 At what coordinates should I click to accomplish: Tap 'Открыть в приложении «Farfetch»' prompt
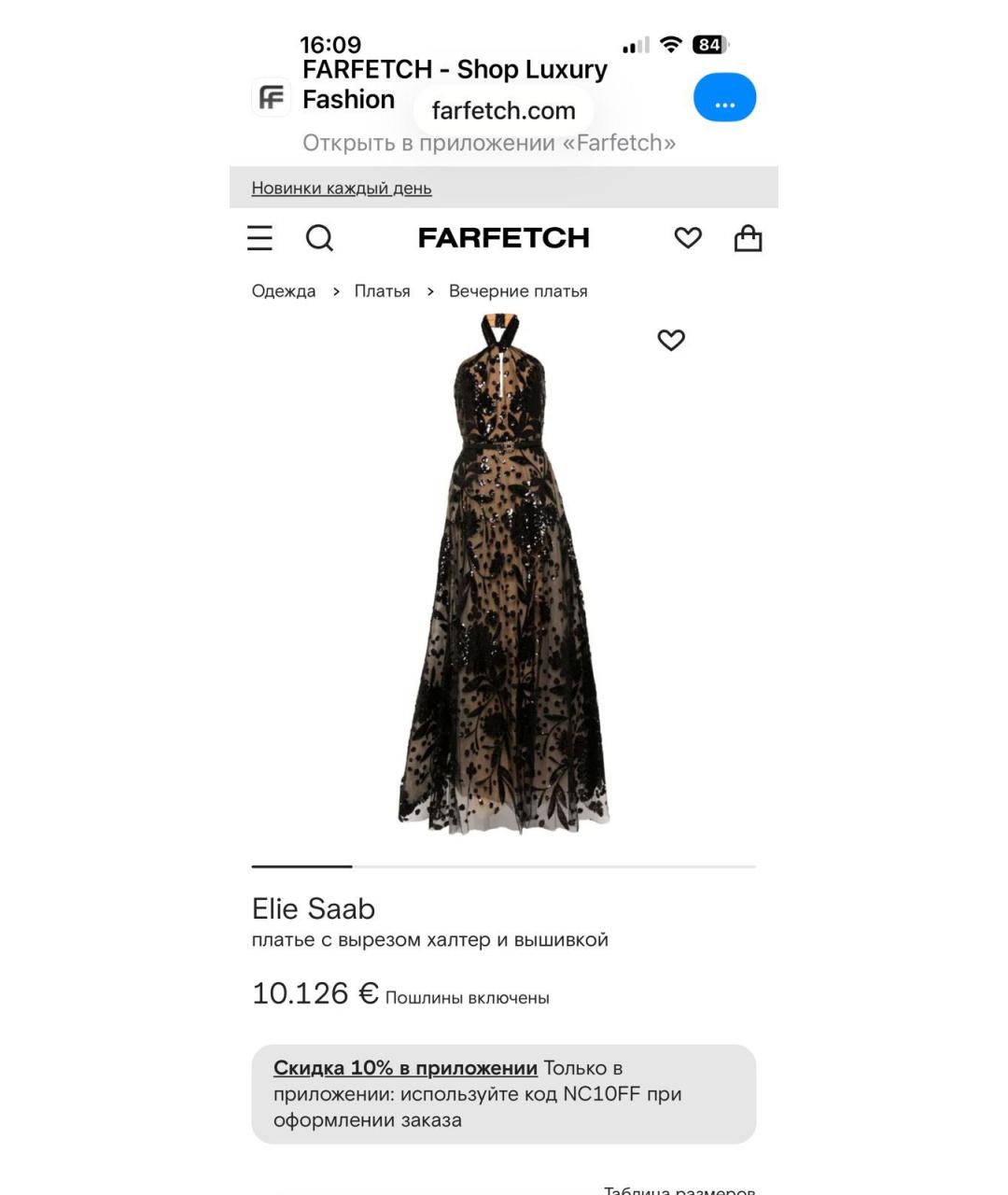pos(489,143)
